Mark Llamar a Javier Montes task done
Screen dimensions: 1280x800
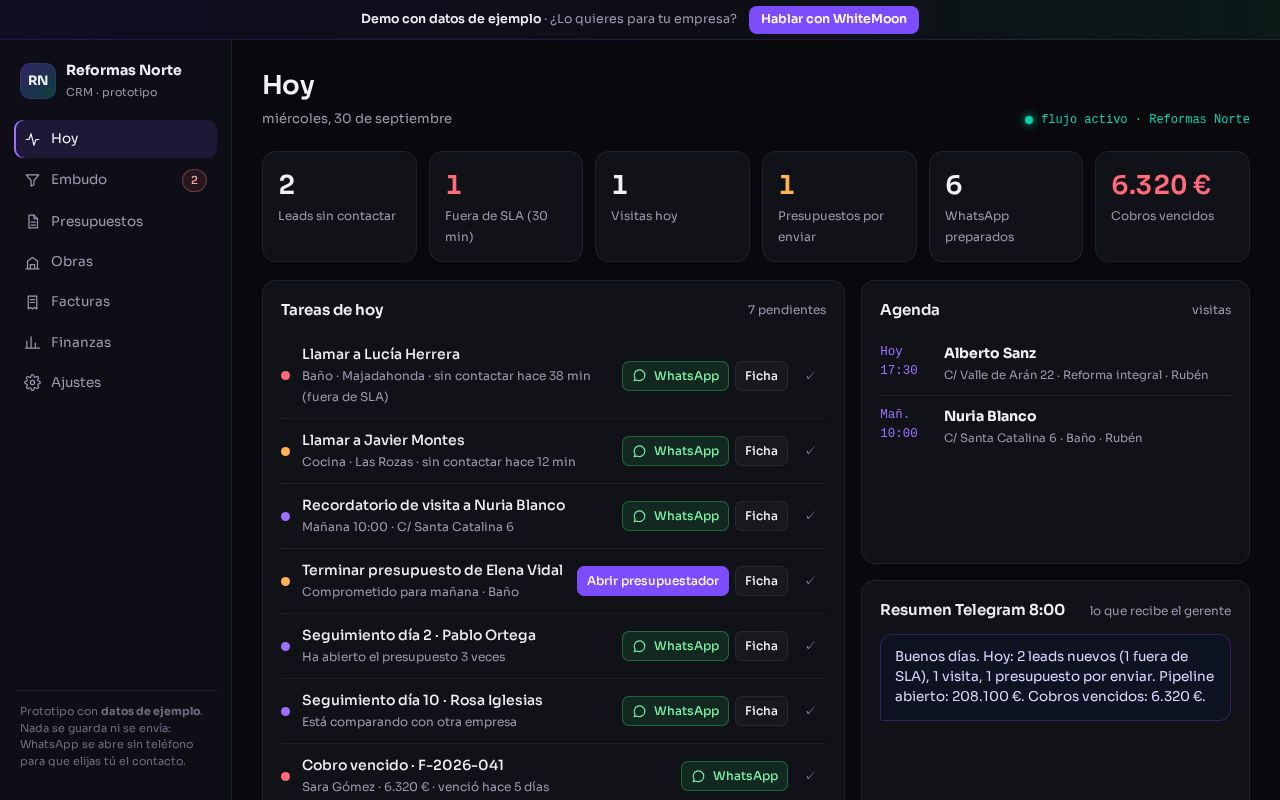[x=810, y=451]
